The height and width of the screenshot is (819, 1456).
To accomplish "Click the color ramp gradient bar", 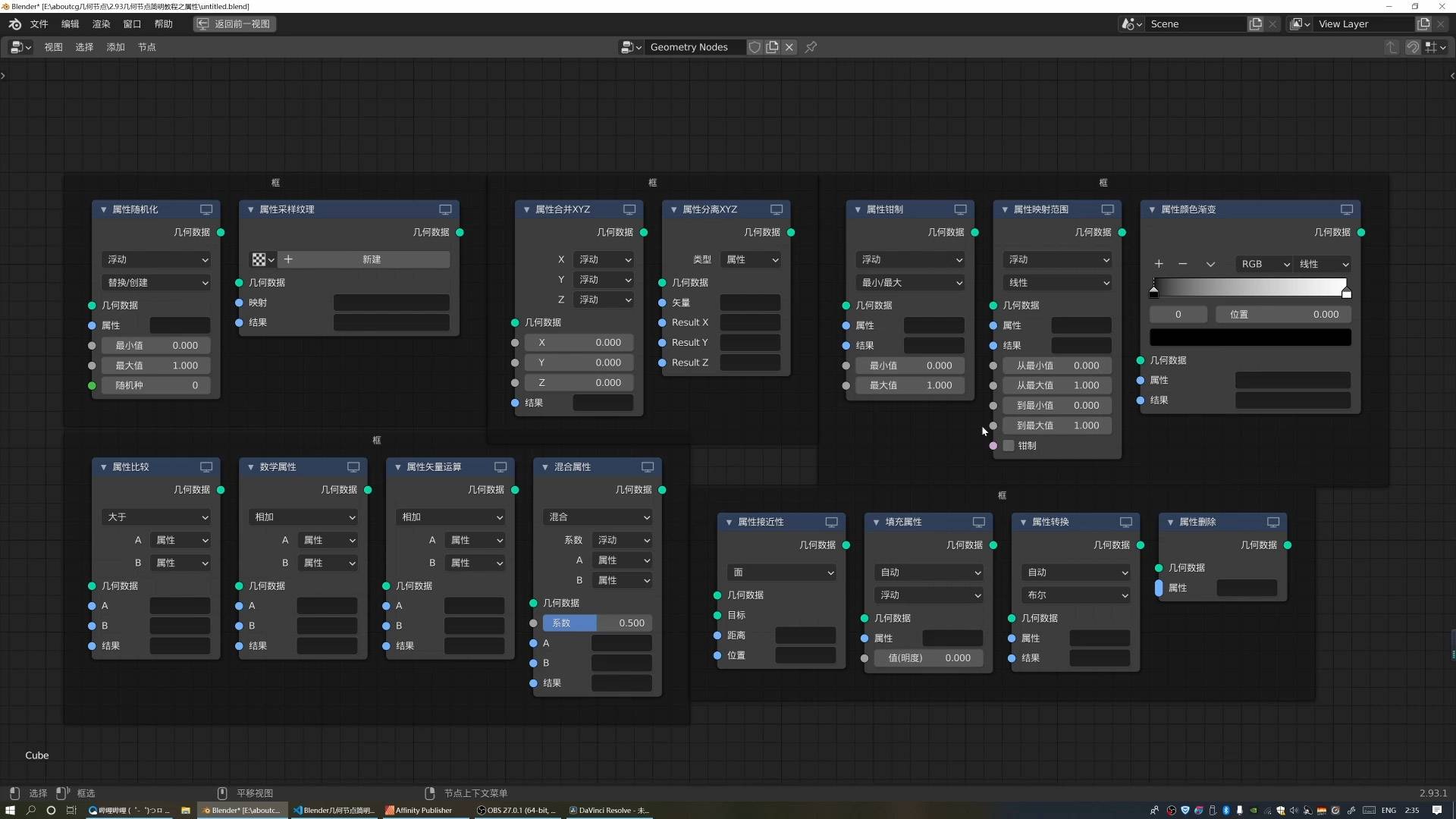I will (x=1250, y=287).
